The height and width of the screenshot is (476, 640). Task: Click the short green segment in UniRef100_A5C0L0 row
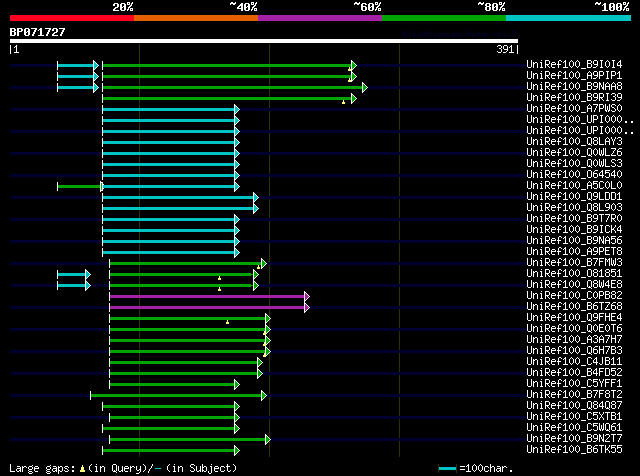coord(79,187)
